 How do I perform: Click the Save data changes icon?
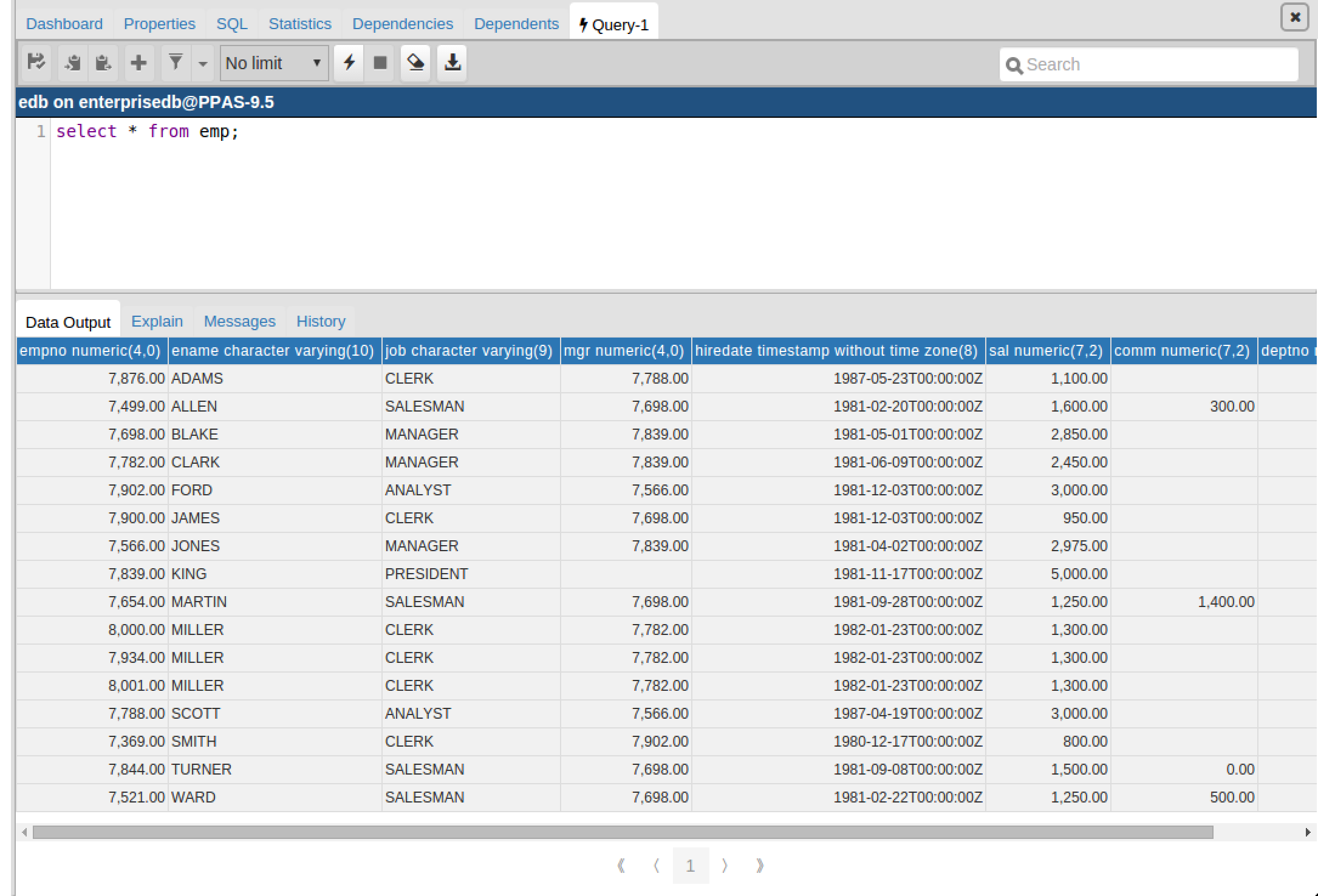[x=36, y=63]
